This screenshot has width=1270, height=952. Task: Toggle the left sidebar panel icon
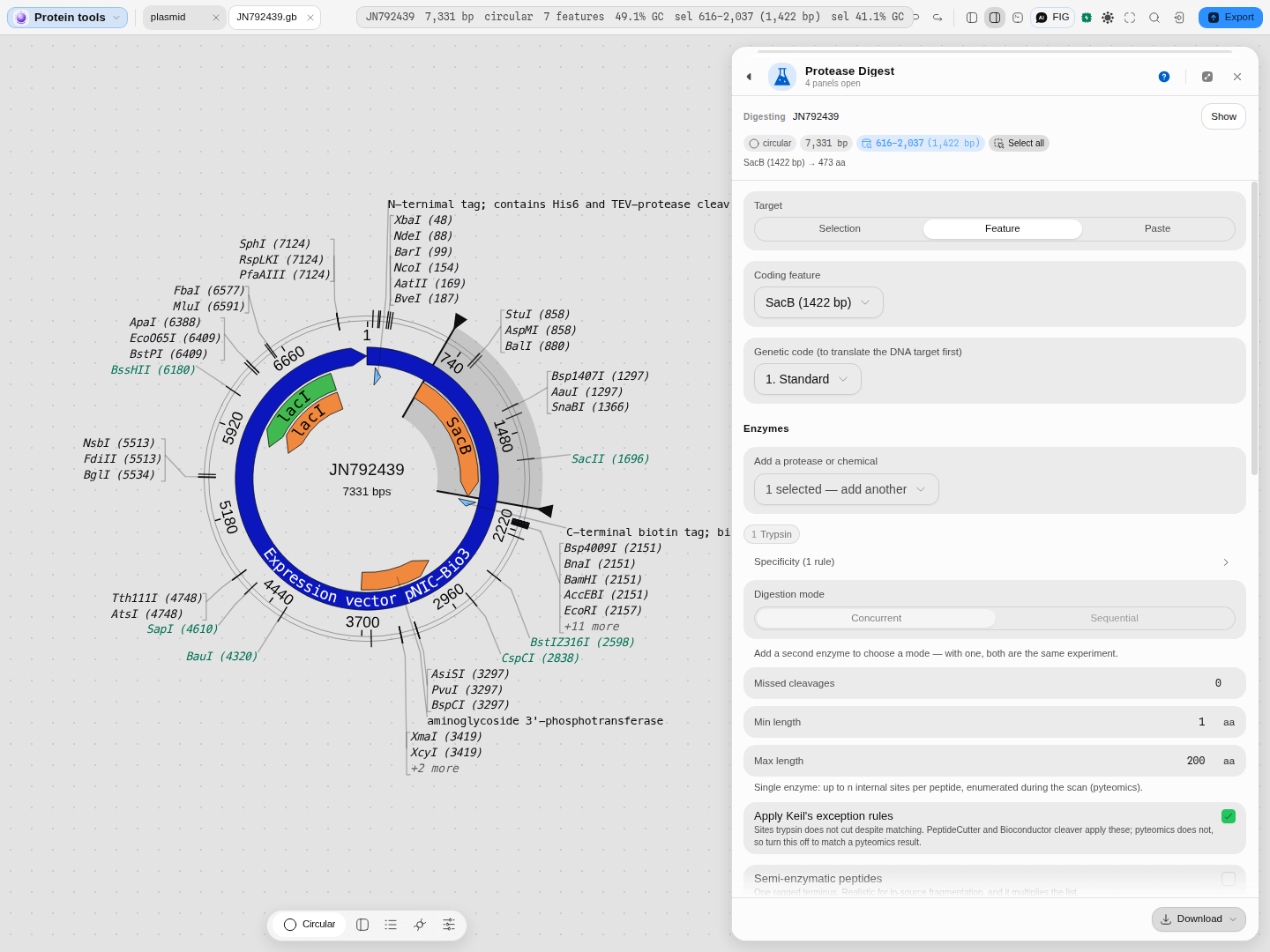point(972,18)
